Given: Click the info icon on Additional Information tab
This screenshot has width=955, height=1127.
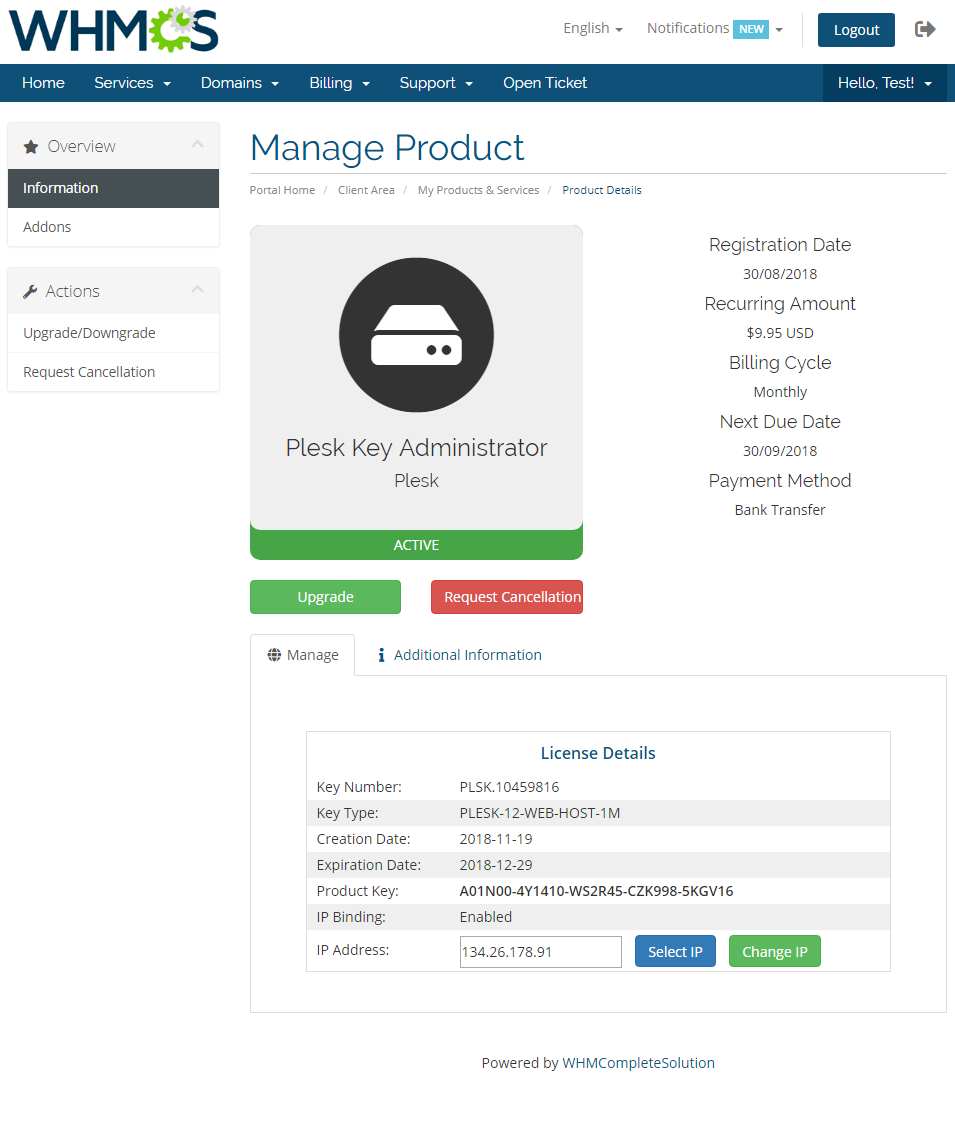Looking at the screenshot, I should [x=382, y=655].
